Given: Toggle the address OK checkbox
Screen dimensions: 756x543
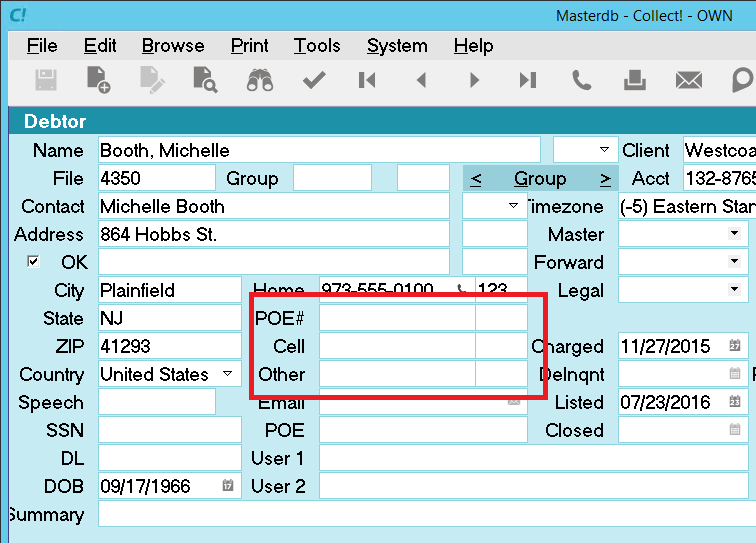Looking at the screenshot, I should [x=34, y=262].
